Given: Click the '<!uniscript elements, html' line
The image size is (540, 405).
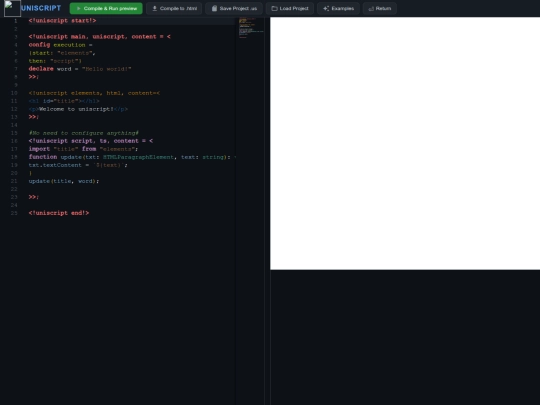Looking at the screenshot, I should (94, 93).
